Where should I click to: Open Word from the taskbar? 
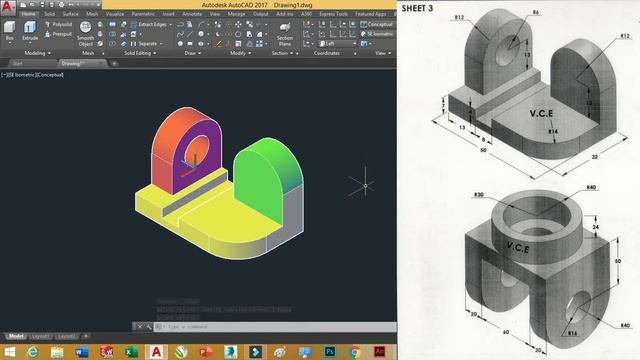pyautogui.click(x=82, y=351)
